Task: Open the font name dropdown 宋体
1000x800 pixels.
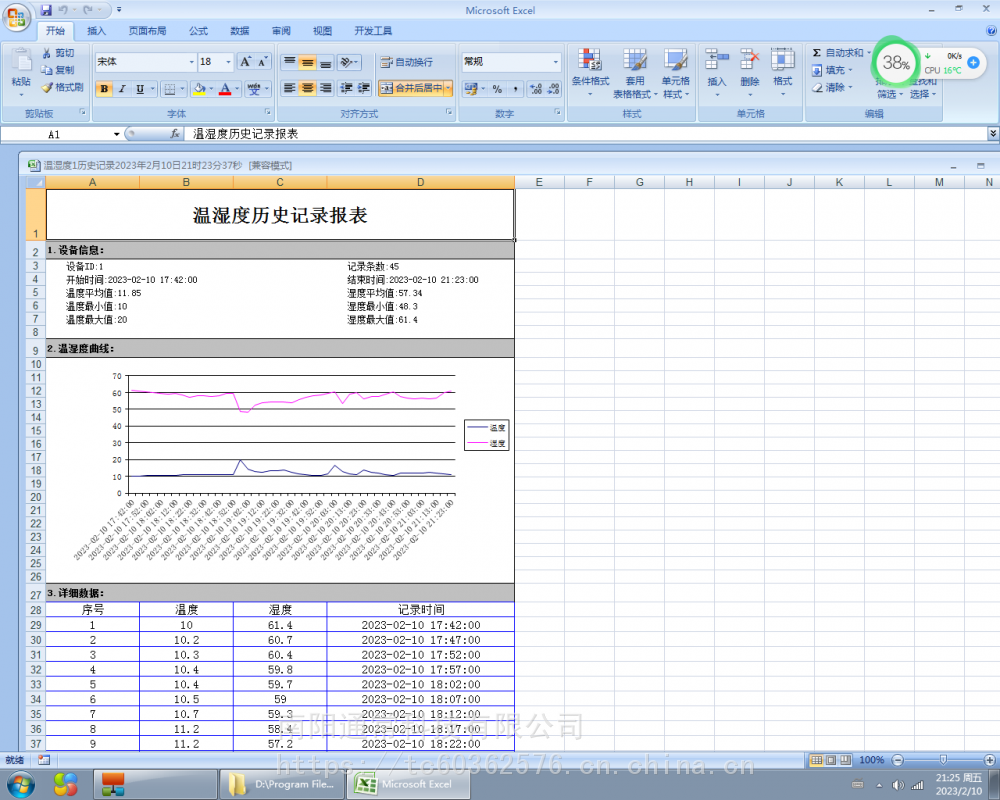Action: [143, 62]
